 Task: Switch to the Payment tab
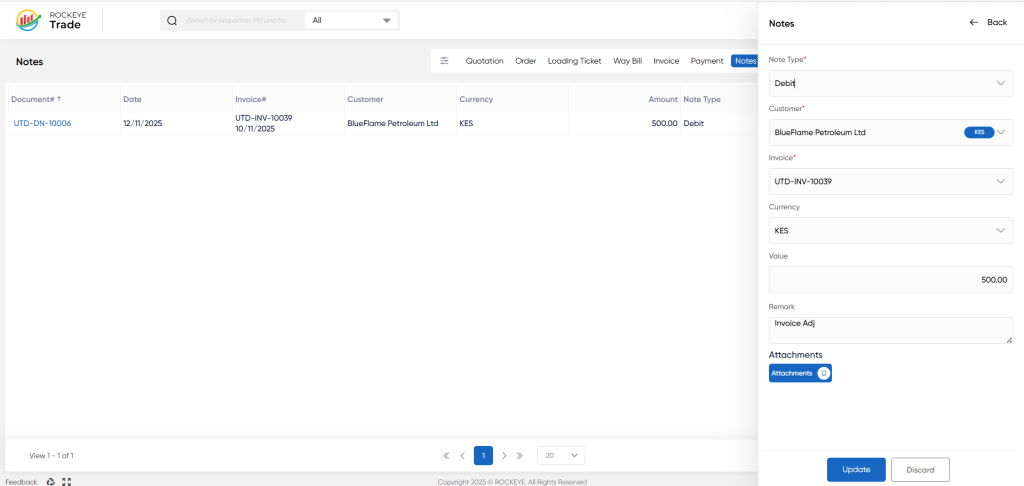[707, 61]
